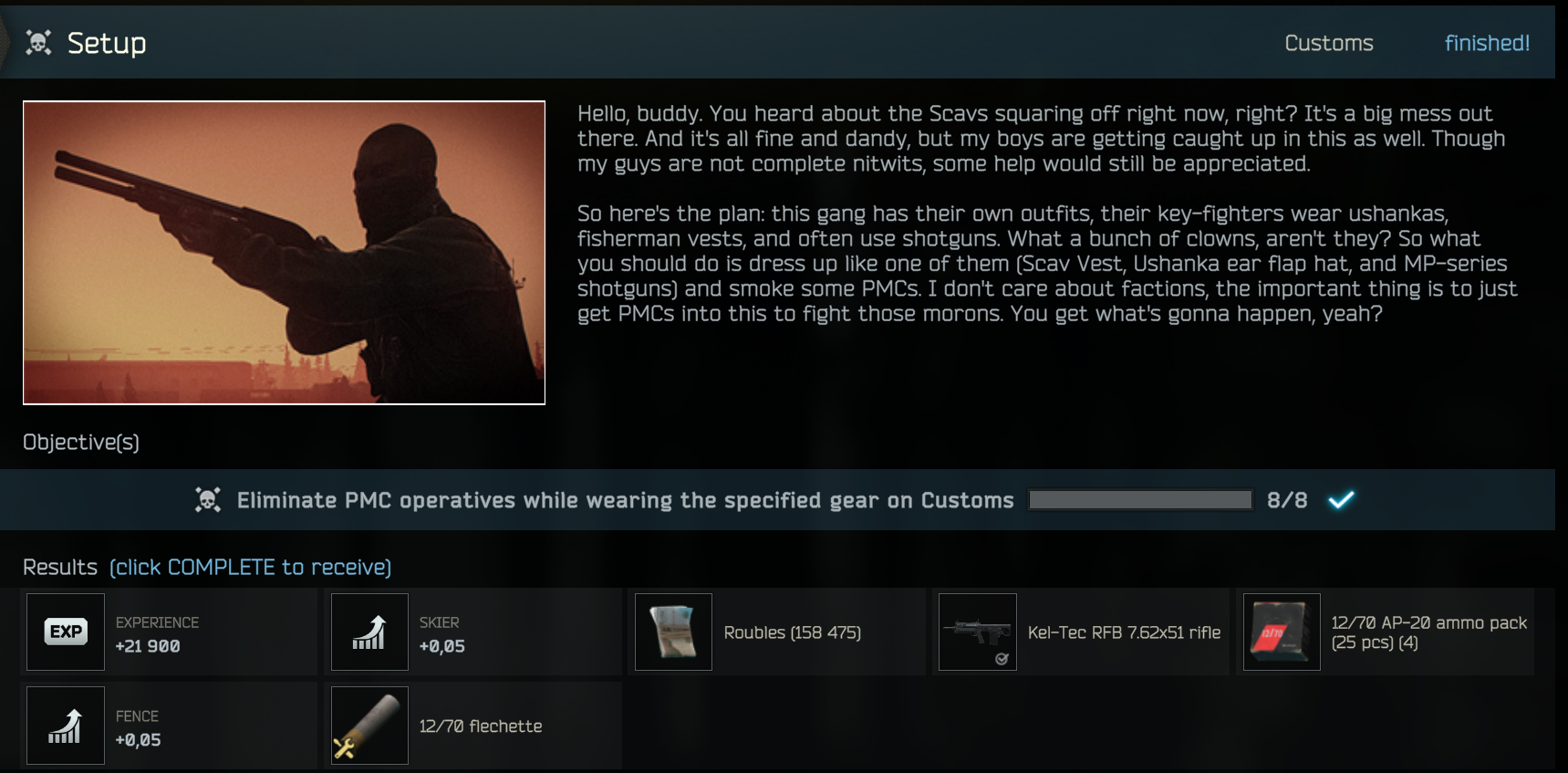Select the Fence reputation arrow icon
Image resolution: width=1568 pixels, height=773 pixels.
tap(66, 726)
